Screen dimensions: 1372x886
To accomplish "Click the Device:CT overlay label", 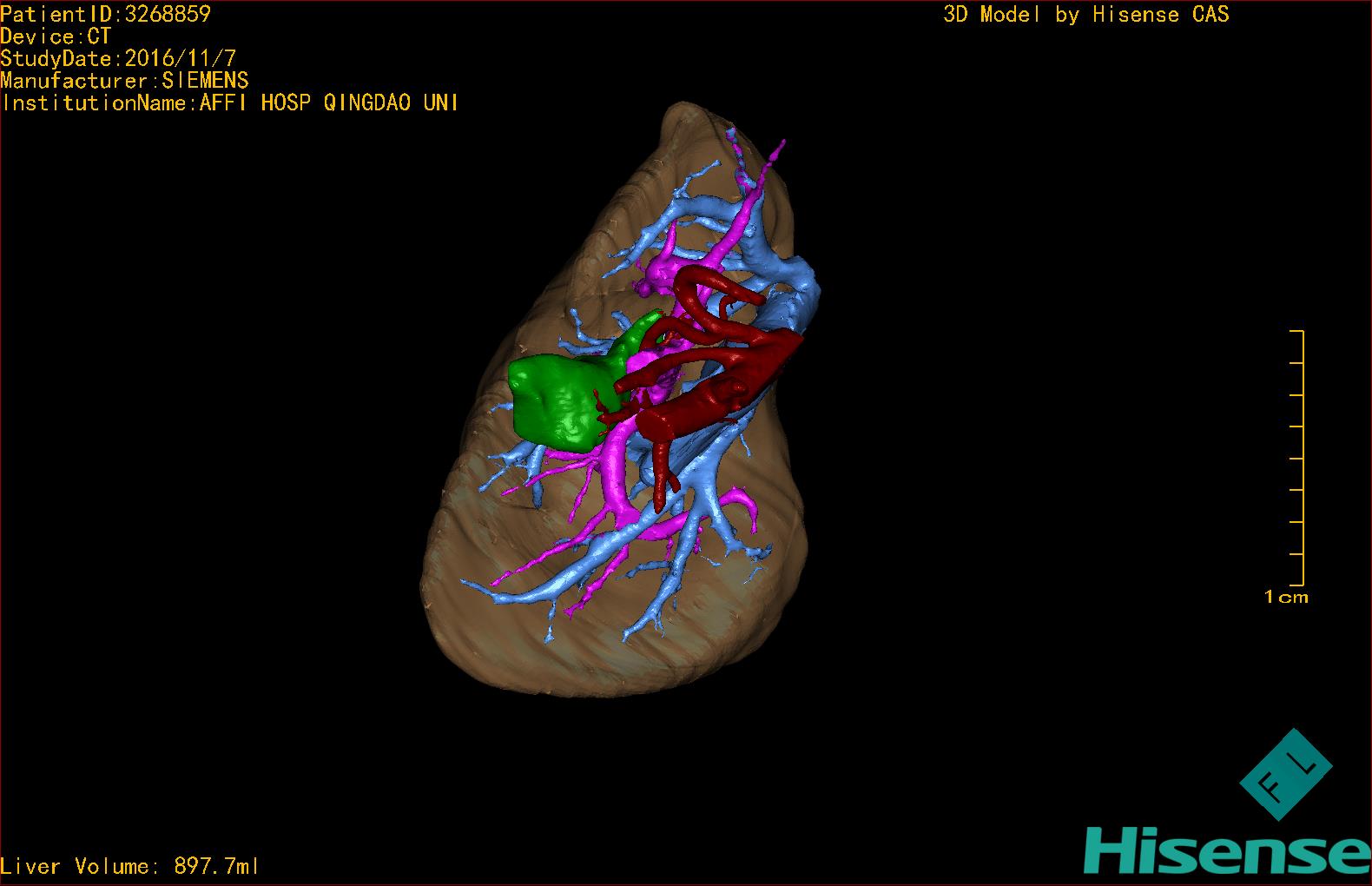I will click(56, 36).
